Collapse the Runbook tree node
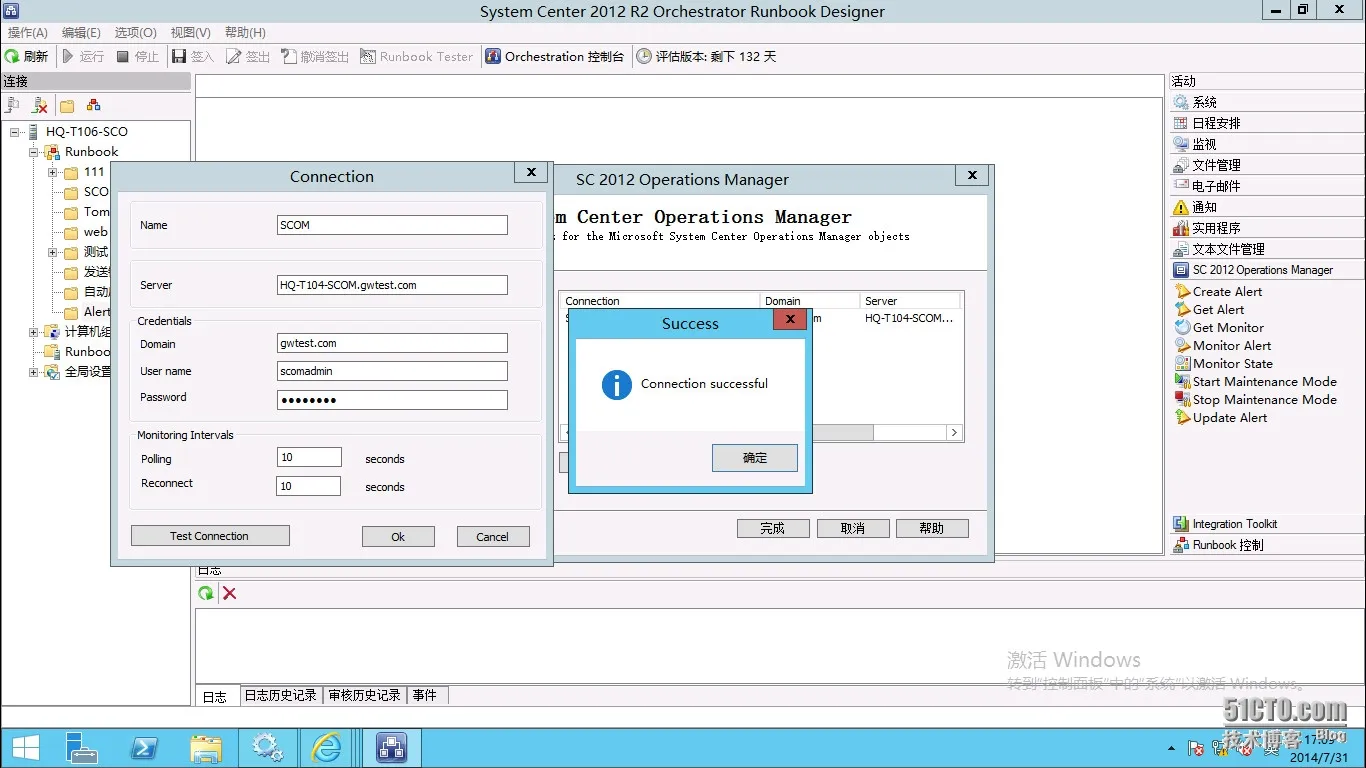 tap(34, 152)
